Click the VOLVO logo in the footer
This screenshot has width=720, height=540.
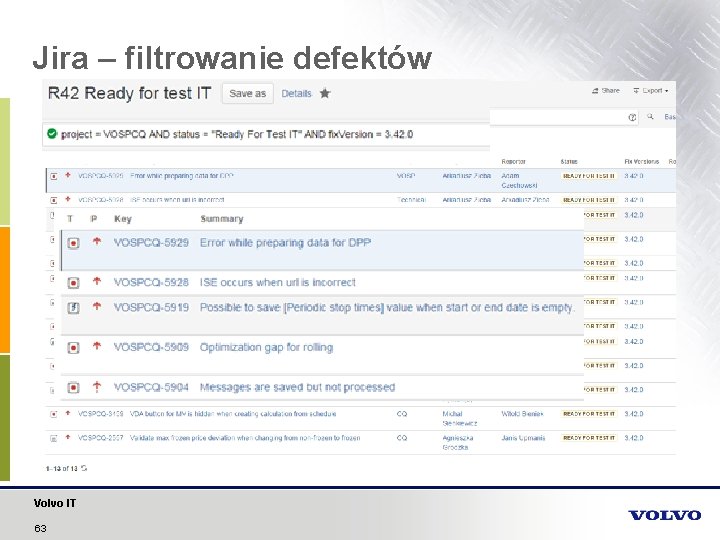click(x=664, y=515)
